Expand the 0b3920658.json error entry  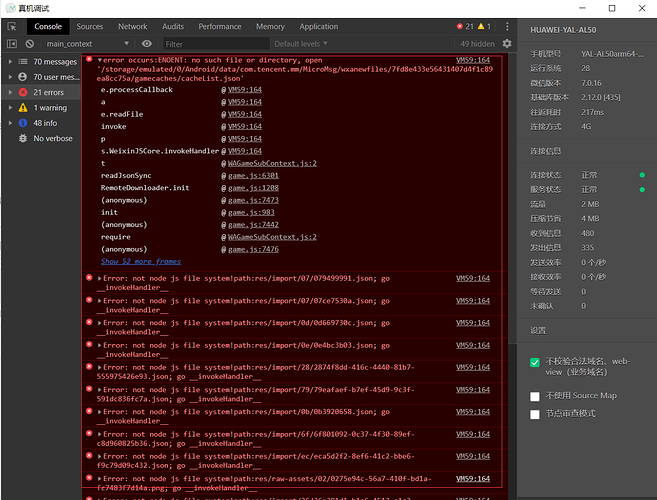(100, 412)
